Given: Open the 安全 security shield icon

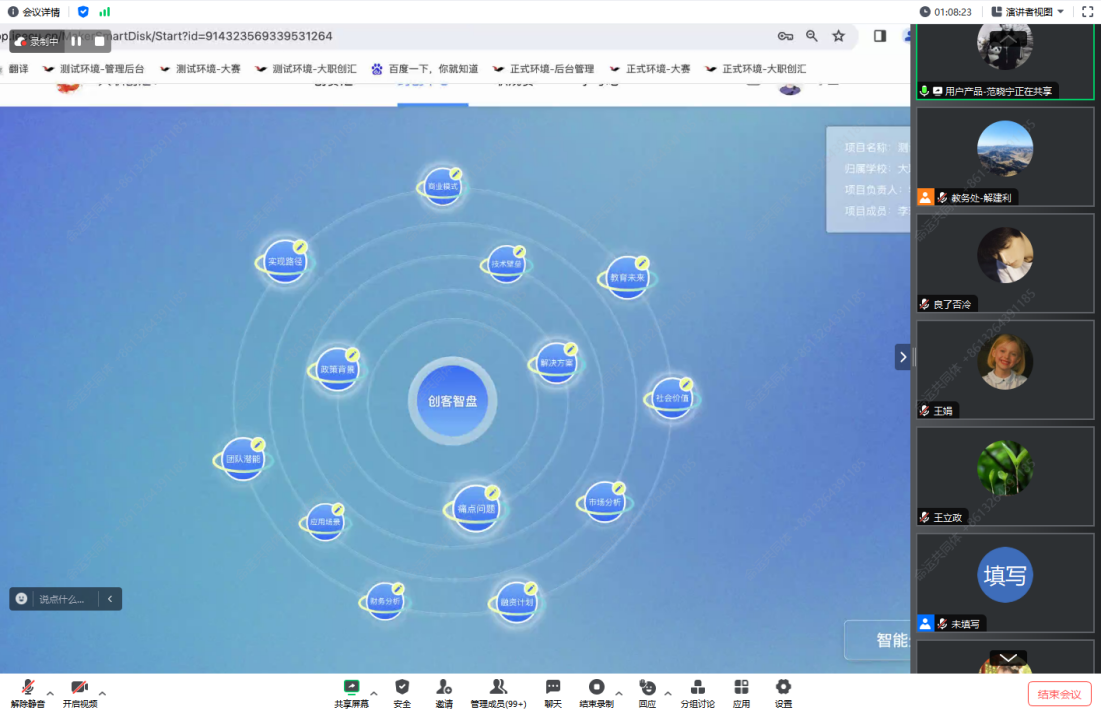Looking at the screenshot, I should (402, 688).
